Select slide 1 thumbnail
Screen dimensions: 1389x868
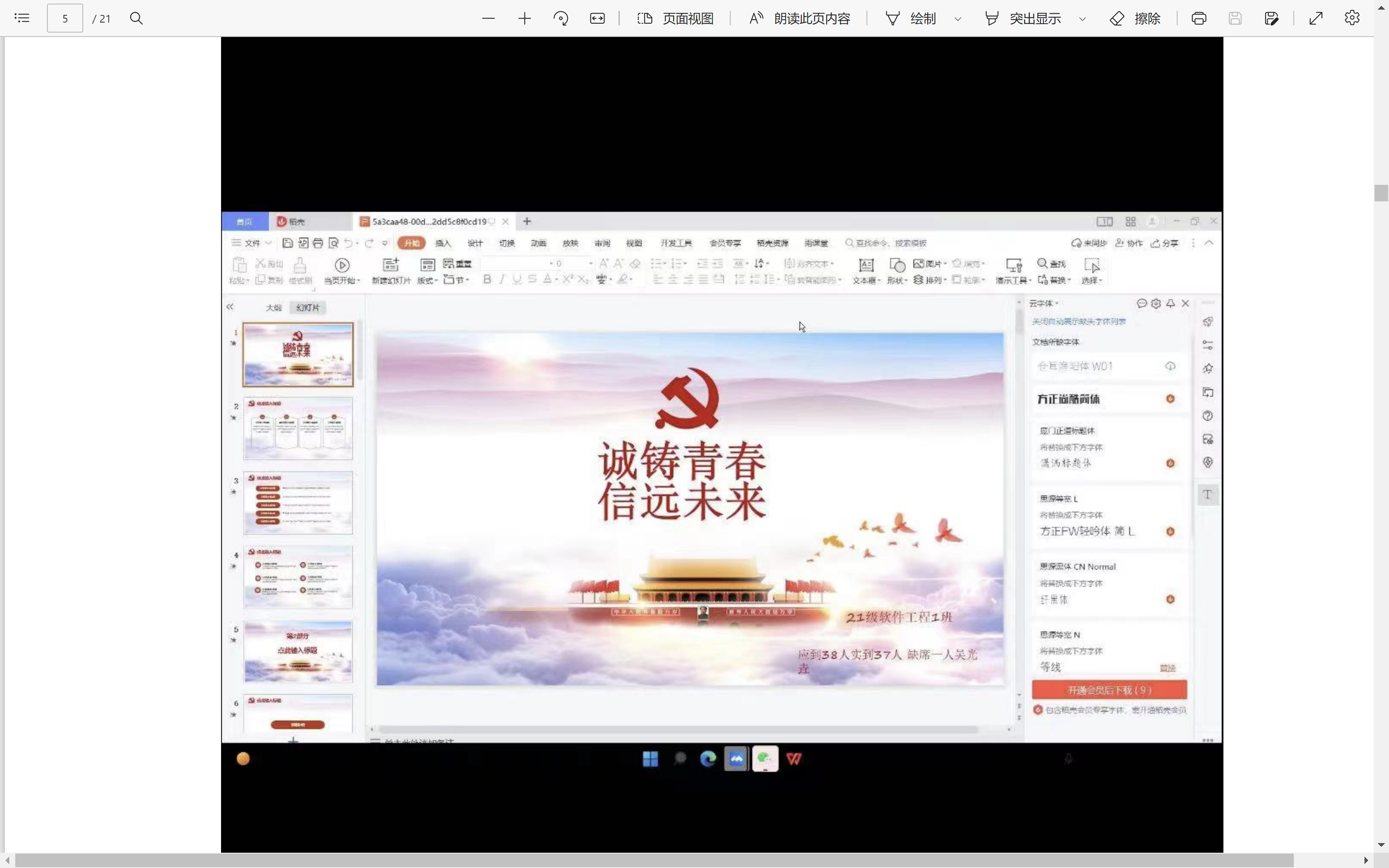point(298,354)
